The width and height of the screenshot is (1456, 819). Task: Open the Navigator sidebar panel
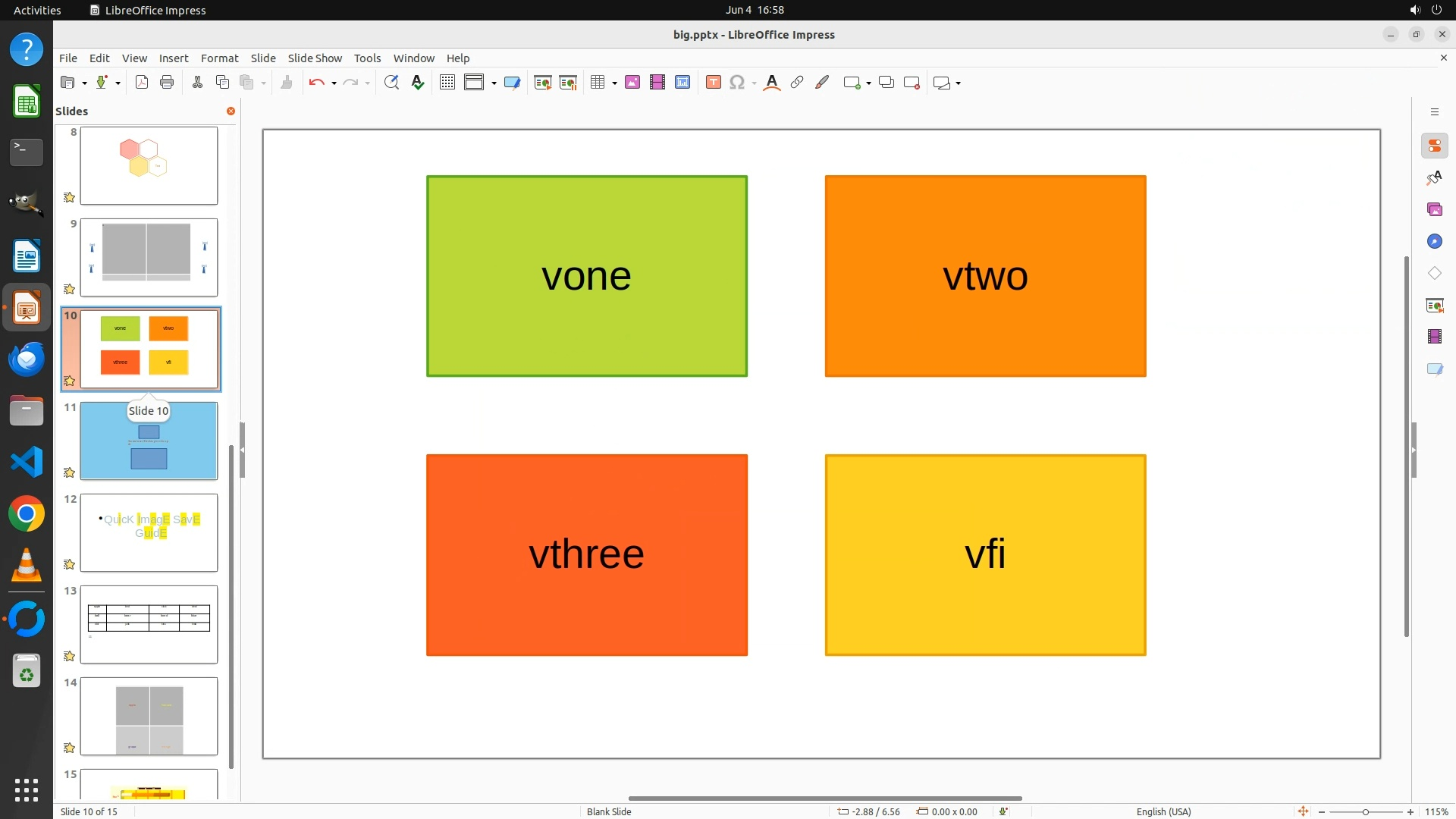[x=1434, y=241]
